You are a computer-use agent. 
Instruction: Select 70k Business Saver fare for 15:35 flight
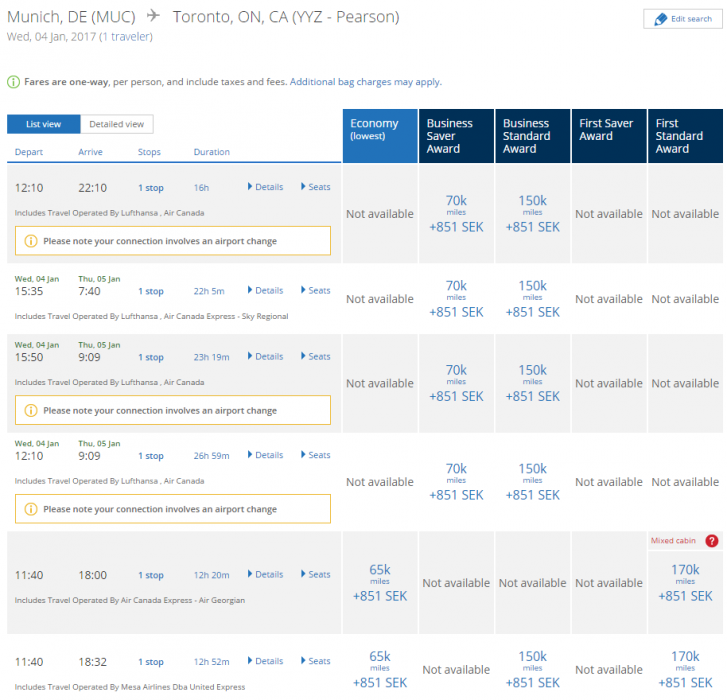pyautogui.click(x=456, y=299)
